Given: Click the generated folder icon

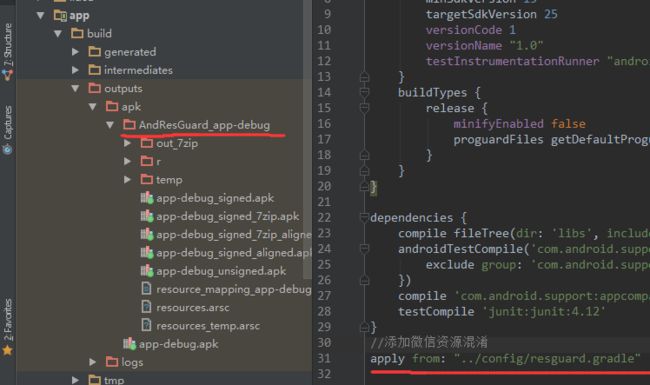Looking at the screenshot, I should point(95,51).
